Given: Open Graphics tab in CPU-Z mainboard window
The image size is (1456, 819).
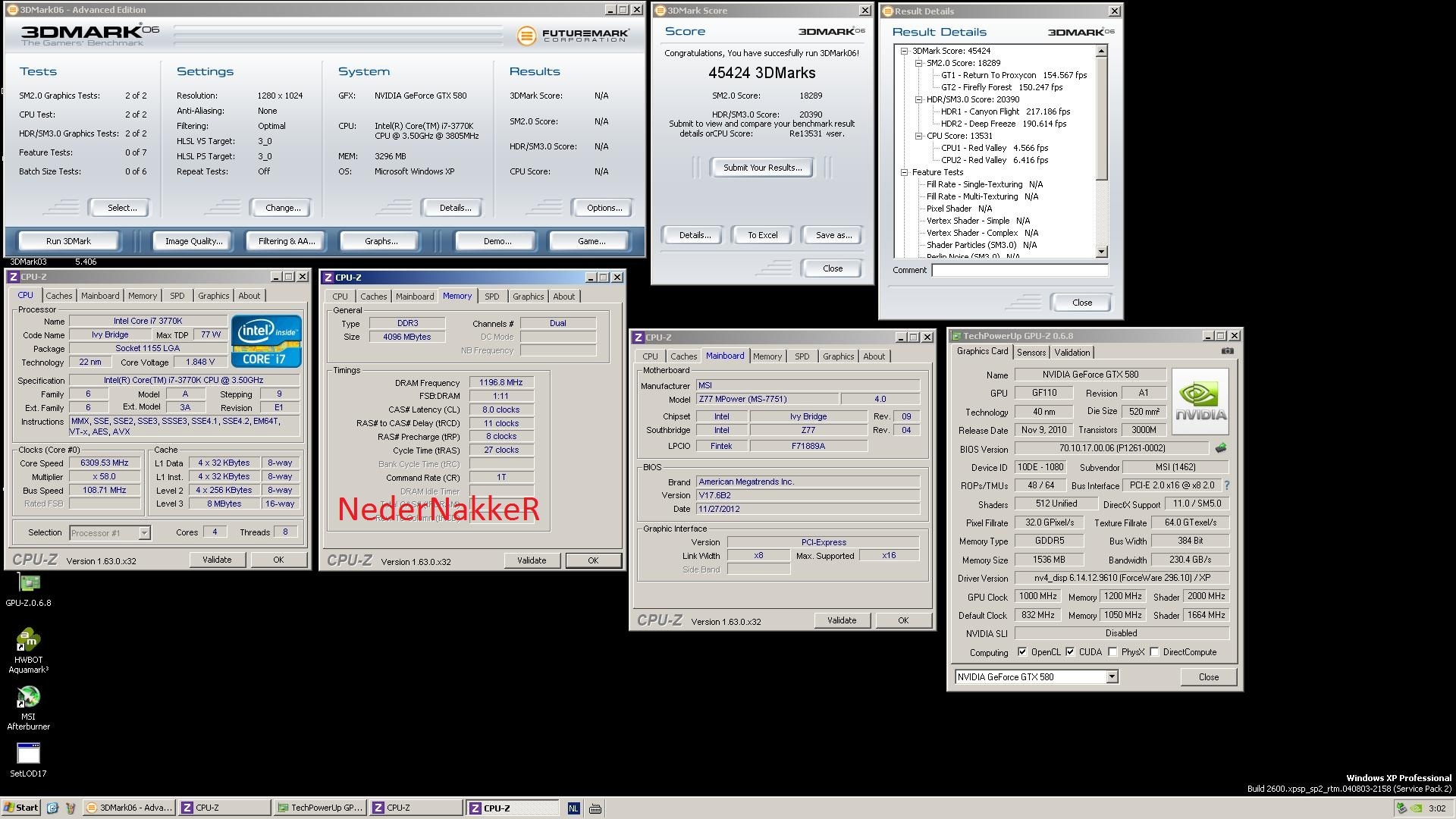Looking at the screenshot, I should tap(838, 357).
